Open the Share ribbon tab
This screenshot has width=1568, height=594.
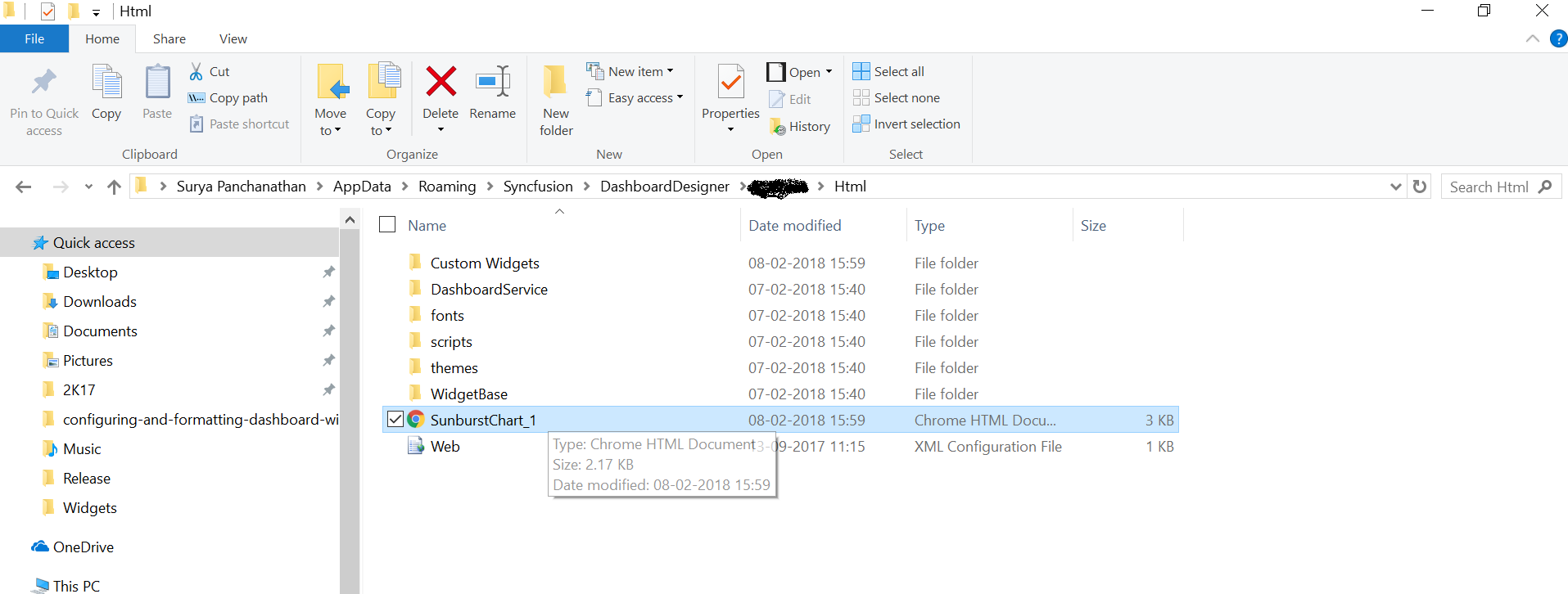pyautogui.click(x=169, y=39)
